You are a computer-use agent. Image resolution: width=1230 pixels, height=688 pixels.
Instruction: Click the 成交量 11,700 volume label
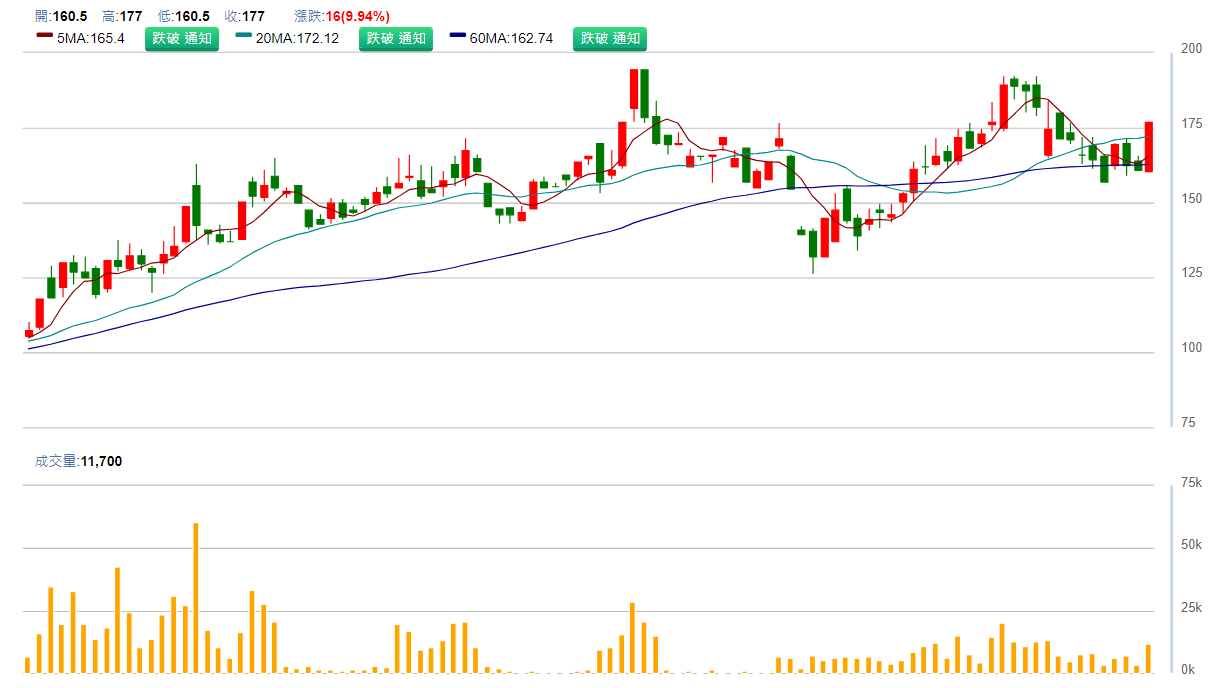78,461
